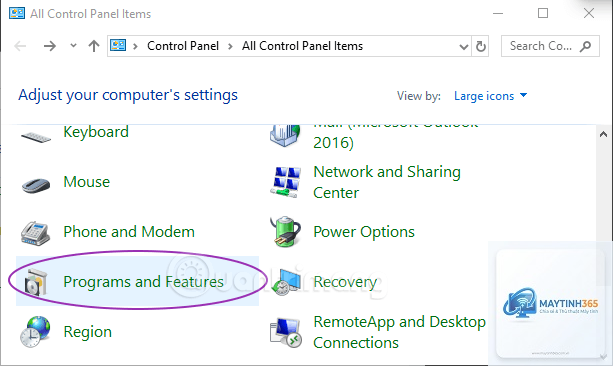The width and height of the screenshot is (613, 366).
Task: Open the Region settings link
Action: point(88,332)
